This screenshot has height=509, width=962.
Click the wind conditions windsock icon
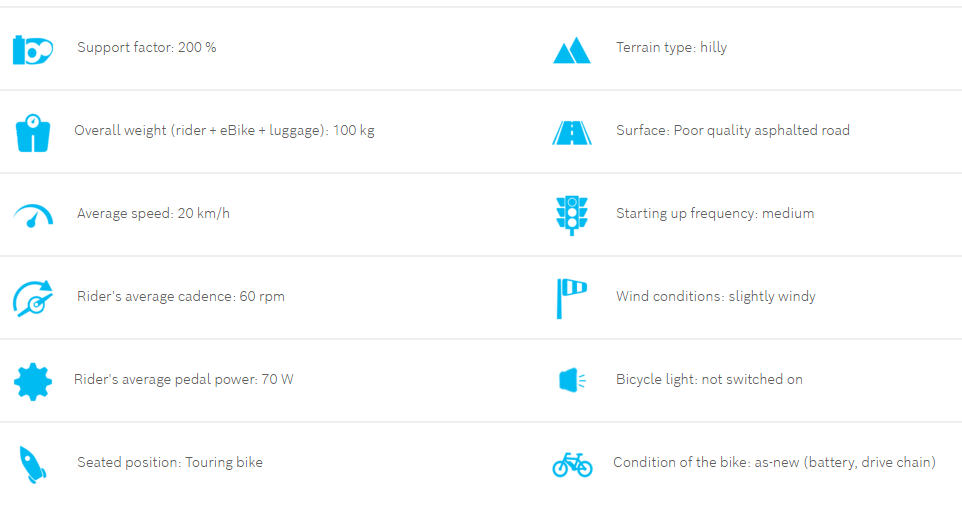[572, 299]
